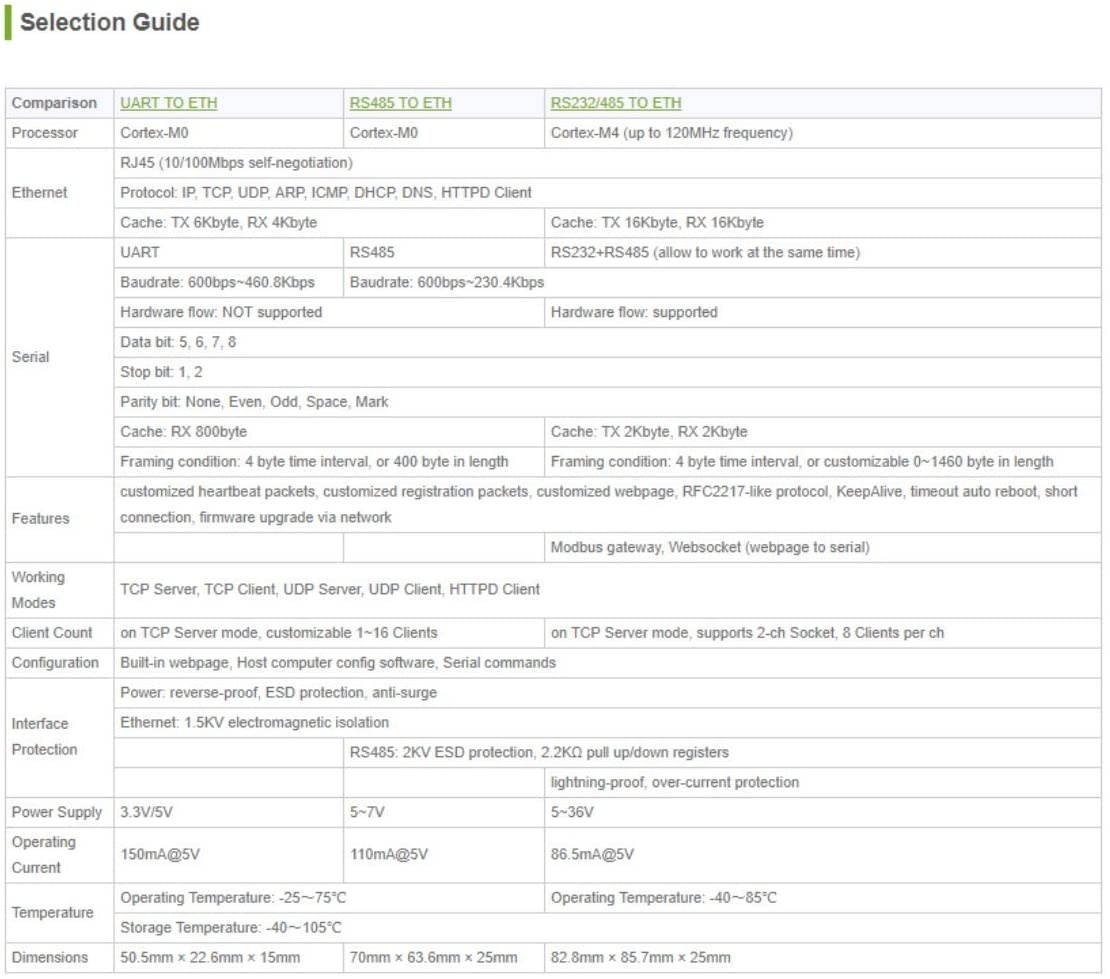The height and width of the screenshot is (979, 1110).
Task: Open the RS485 TO ETH link
Action: 400,103
